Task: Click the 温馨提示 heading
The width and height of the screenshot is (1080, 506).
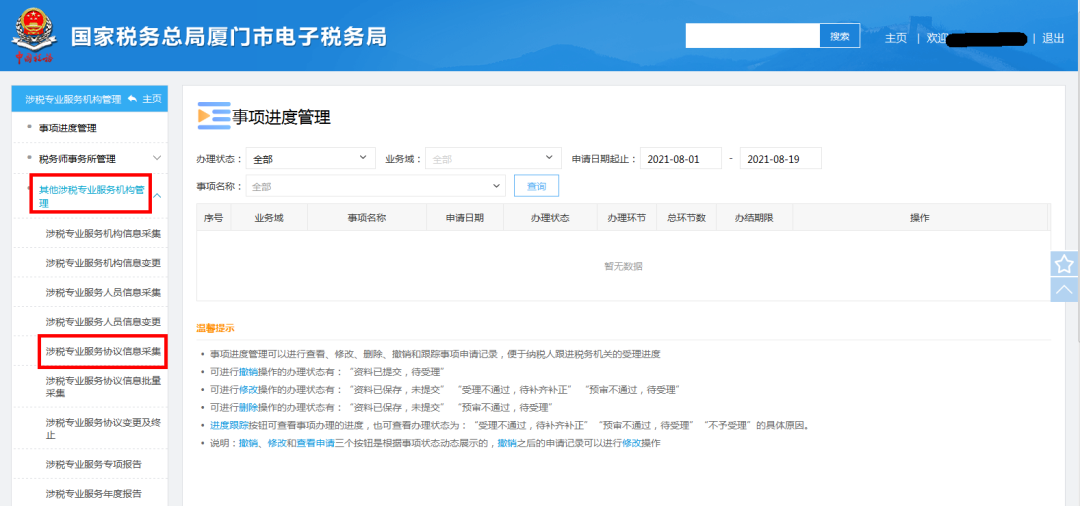Action: [x=216, y=328]
